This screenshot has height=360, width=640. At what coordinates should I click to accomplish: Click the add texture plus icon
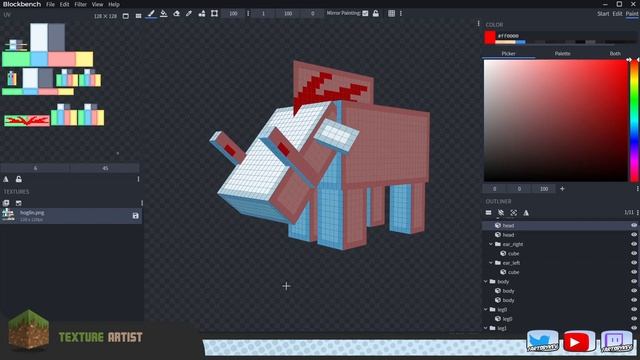pos(6,203)
